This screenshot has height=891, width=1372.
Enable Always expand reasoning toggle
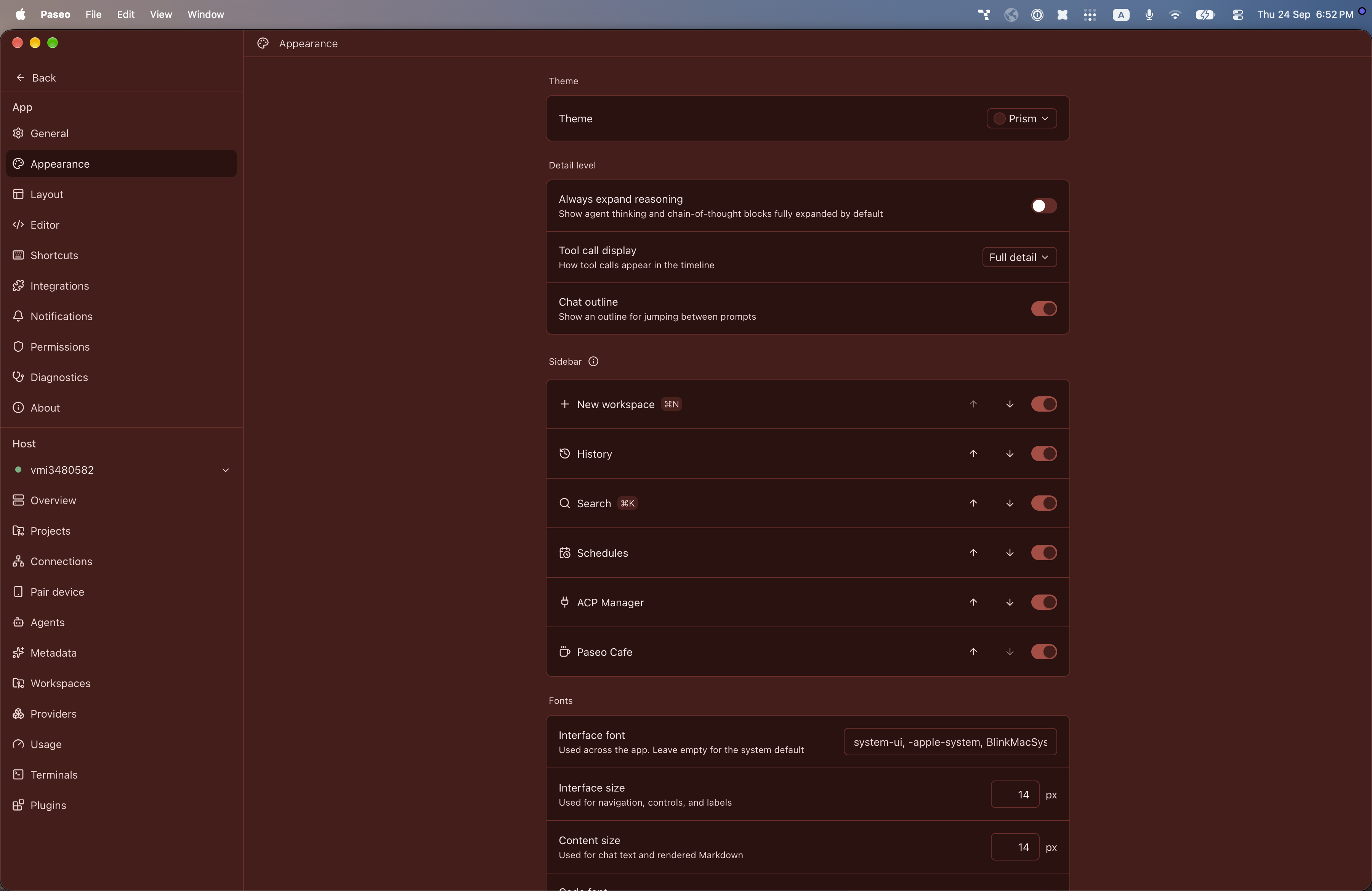click(1043, 206)
